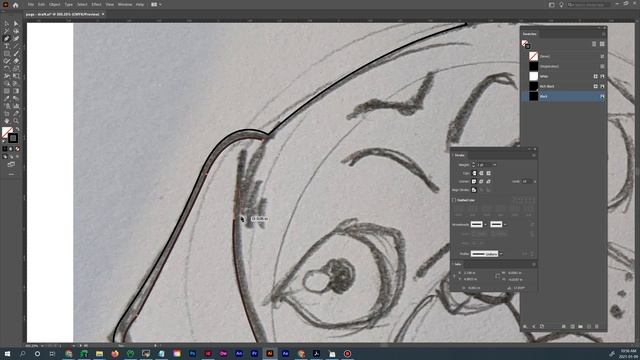Image resolution: width=640 pixels, height=360 pixels.
Task: Select the Rectangle tool
Action: click(x=7, y=54)
